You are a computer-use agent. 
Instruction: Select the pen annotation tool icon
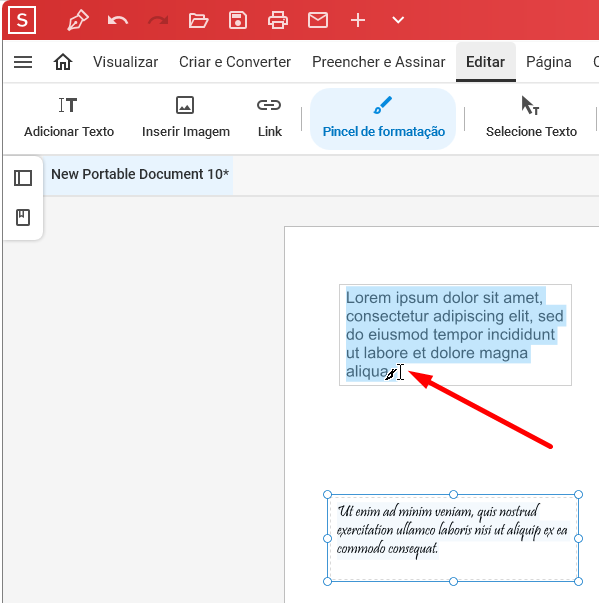click(x=78, y=20)
